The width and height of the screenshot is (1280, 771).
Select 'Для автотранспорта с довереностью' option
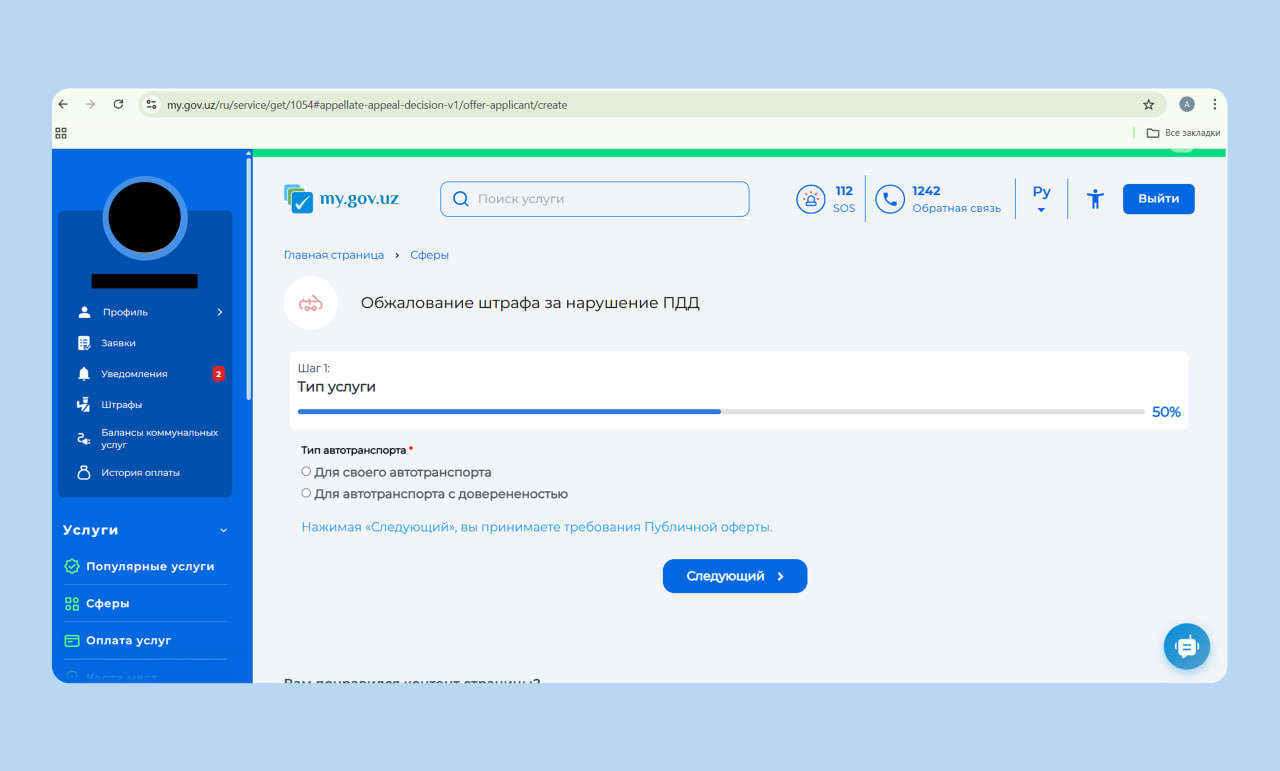[x=306, y=494]
